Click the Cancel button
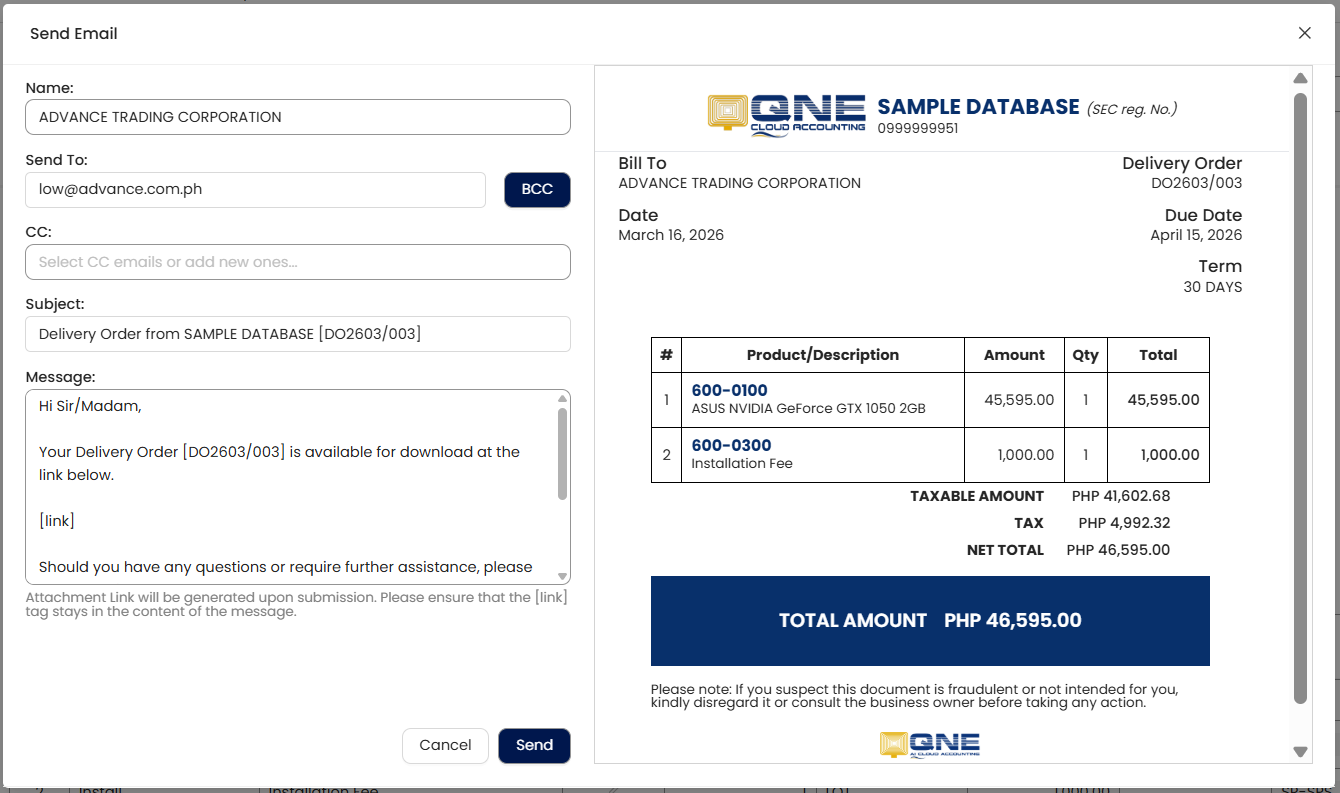Screen dimensions: 1340x793 click(445, 745)
